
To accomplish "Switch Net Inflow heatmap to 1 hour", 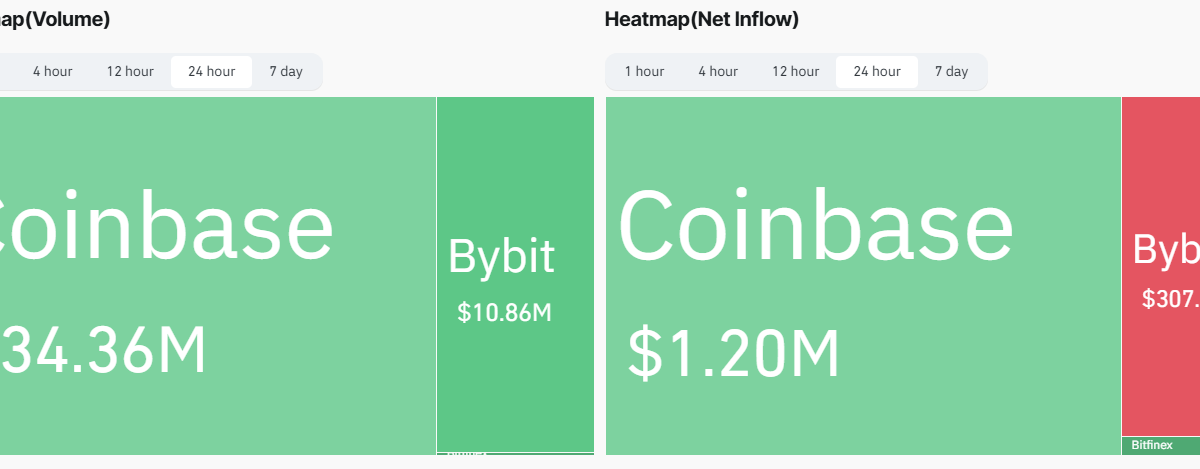I will (x=644, y=71).
